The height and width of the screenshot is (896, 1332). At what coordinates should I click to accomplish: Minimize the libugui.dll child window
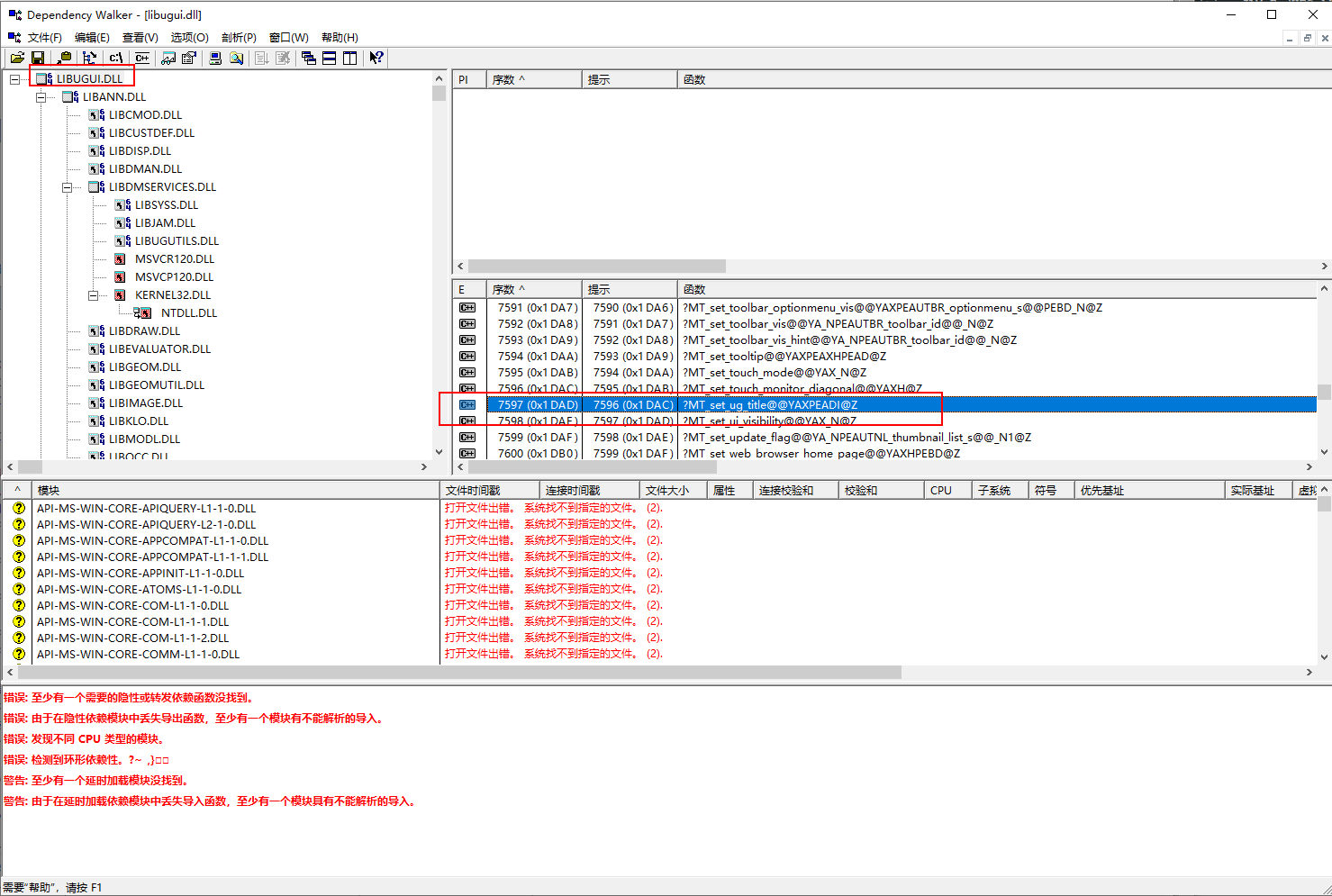point(1290,38)
